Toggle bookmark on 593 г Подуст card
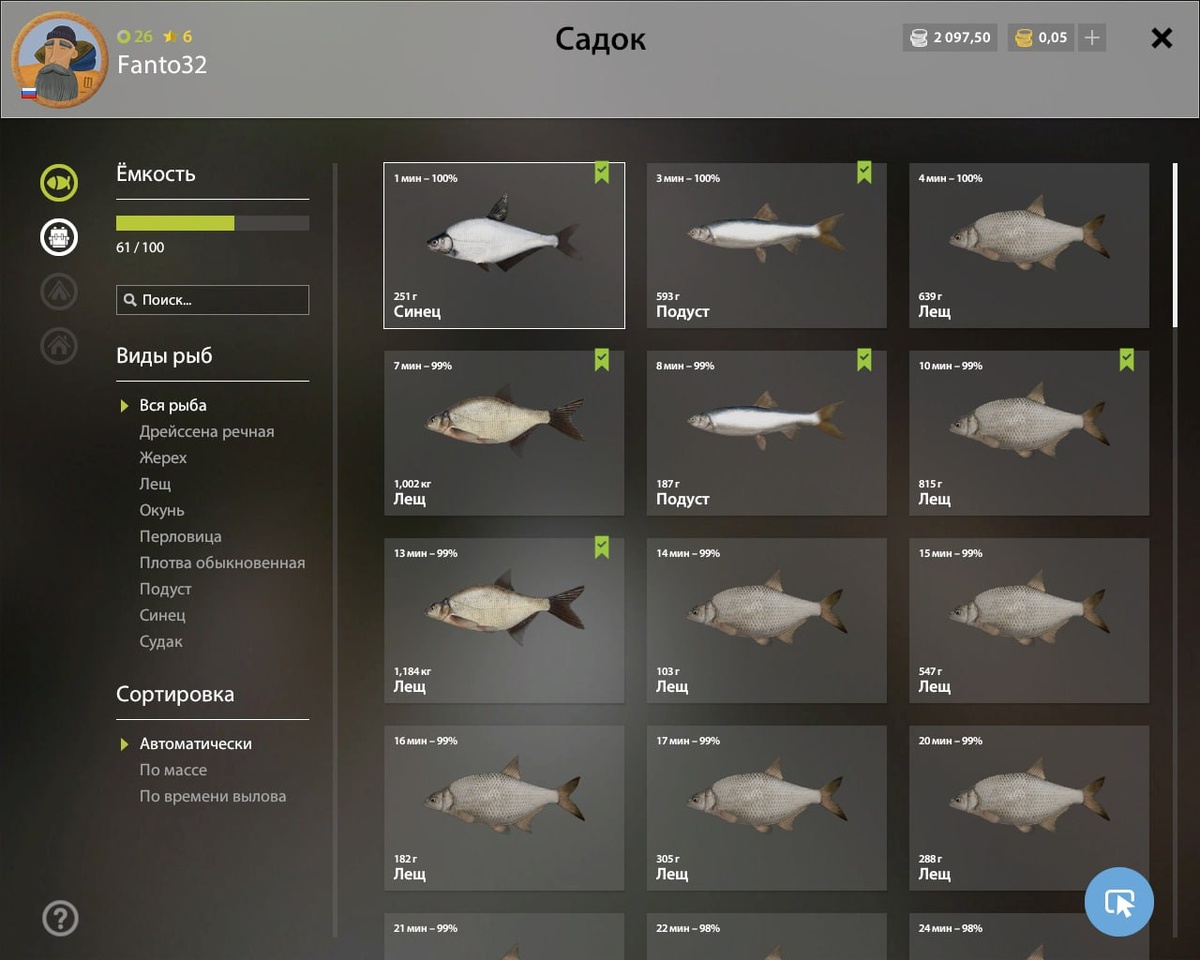This screenshot has height=960, width=1200. (x=864, y=173)
